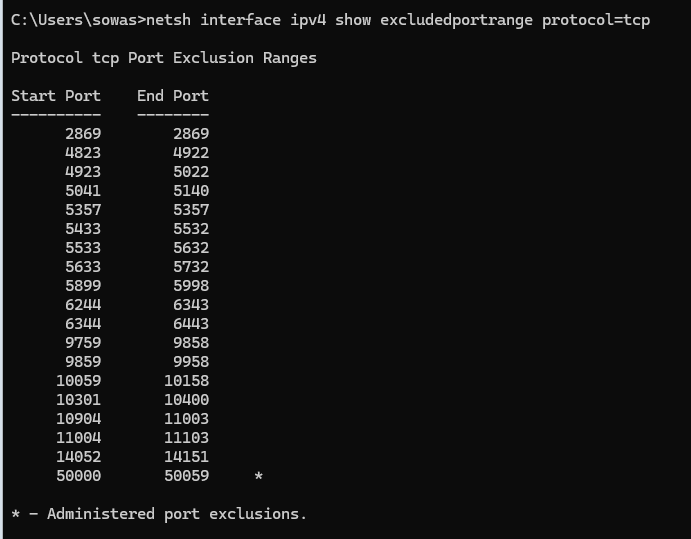Viewport: 691px width, 539px height.
Task: Click start port value 50000
Action: click(x=79, y=476)
